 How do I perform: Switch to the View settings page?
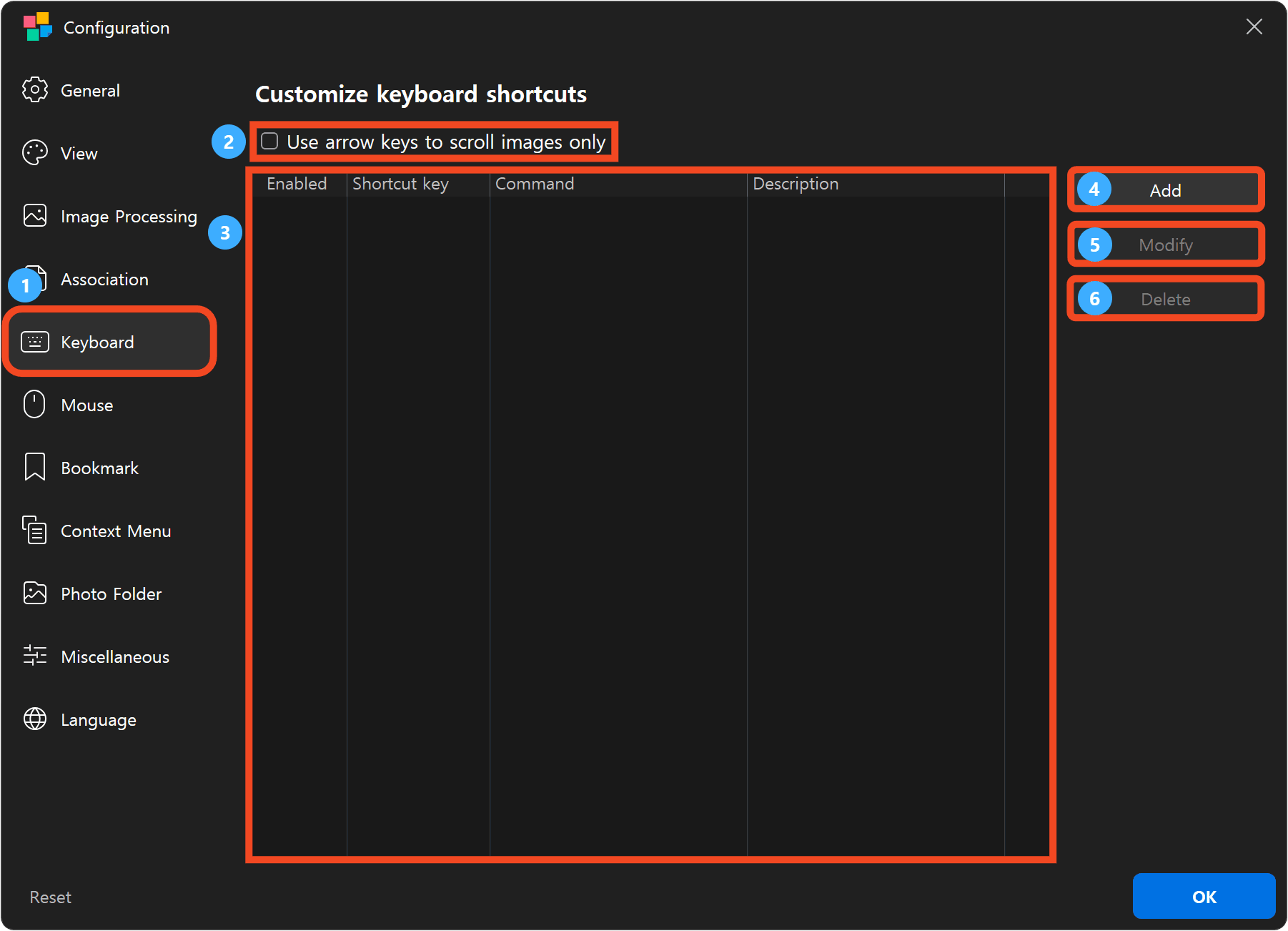point(107,153)
